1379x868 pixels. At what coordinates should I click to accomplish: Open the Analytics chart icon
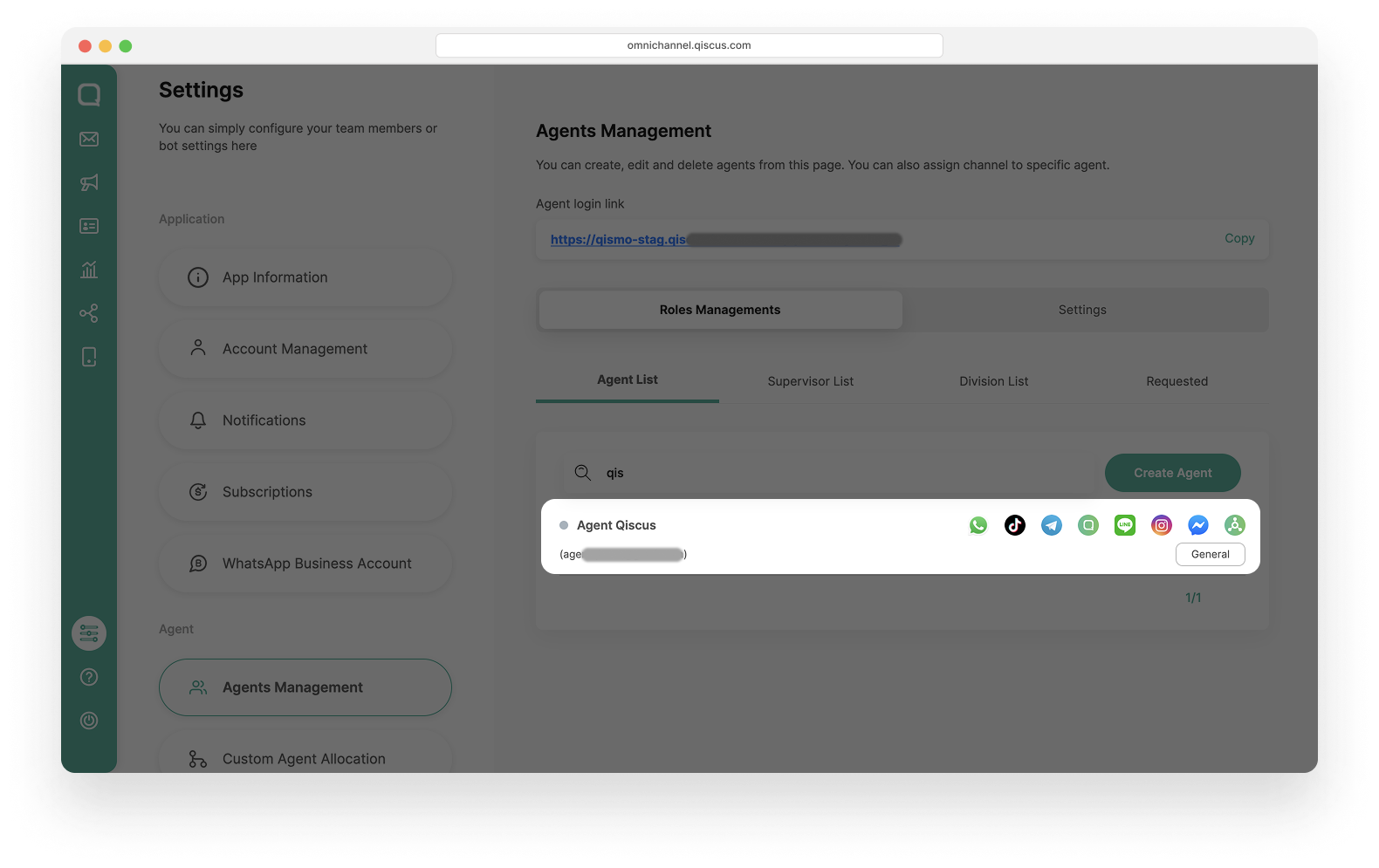(89, 270)
